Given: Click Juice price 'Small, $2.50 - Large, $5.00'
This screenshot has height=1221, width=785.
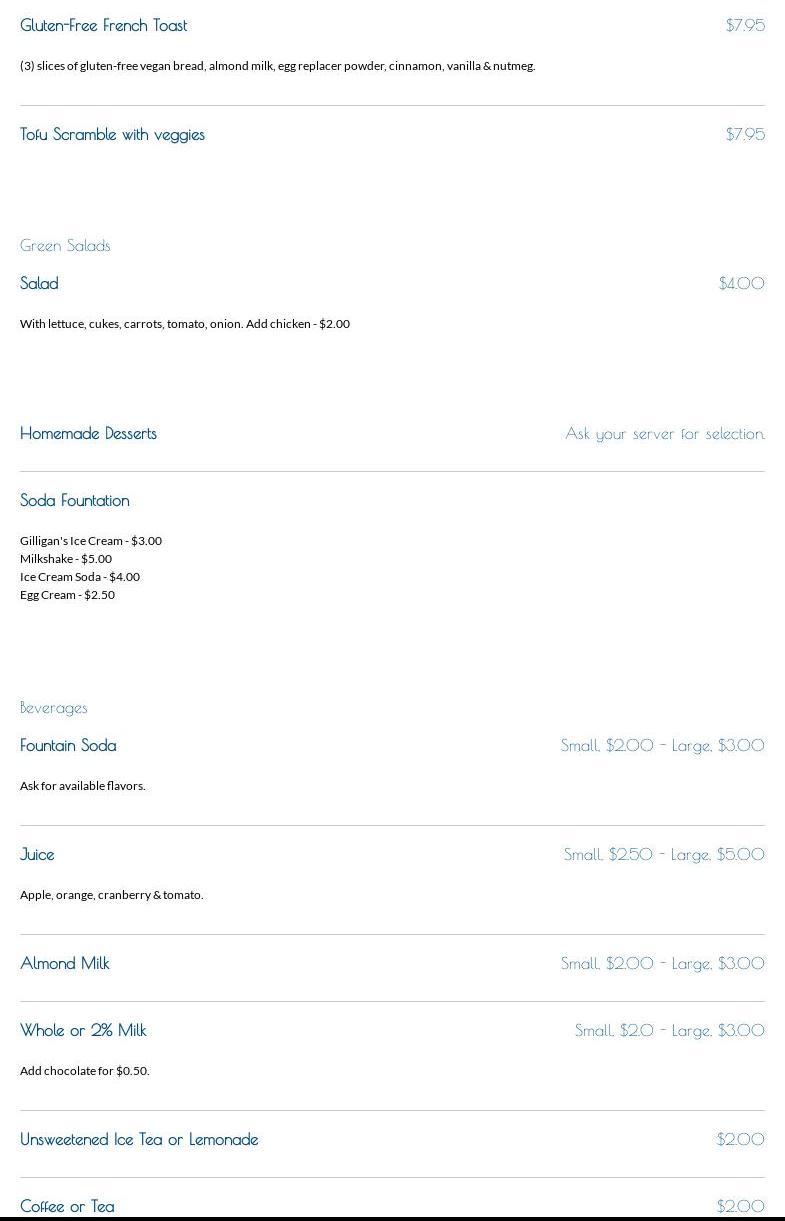Looking at the screenshot, I should tap(664, 855).
